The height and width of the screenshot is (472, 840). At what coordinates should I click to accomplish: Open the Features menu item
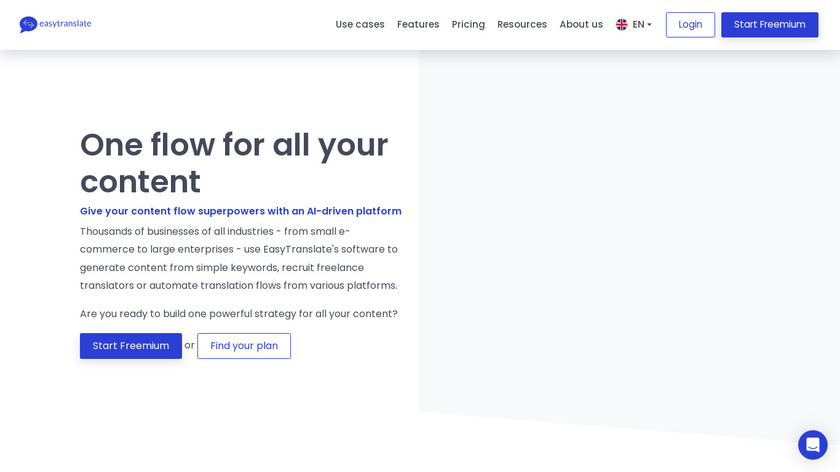[x=418, y=25]
